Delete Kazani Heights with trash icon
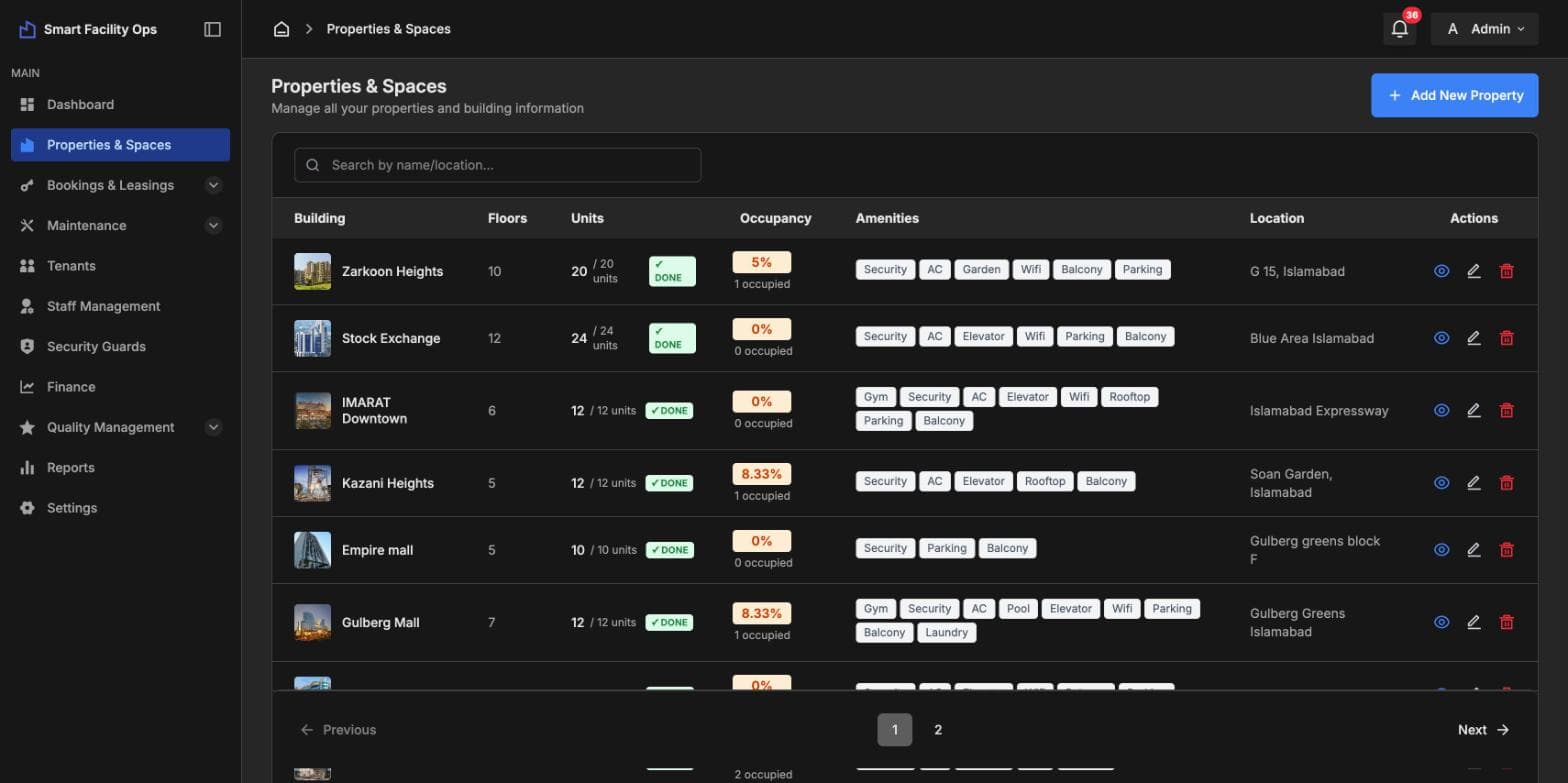 1506,482
